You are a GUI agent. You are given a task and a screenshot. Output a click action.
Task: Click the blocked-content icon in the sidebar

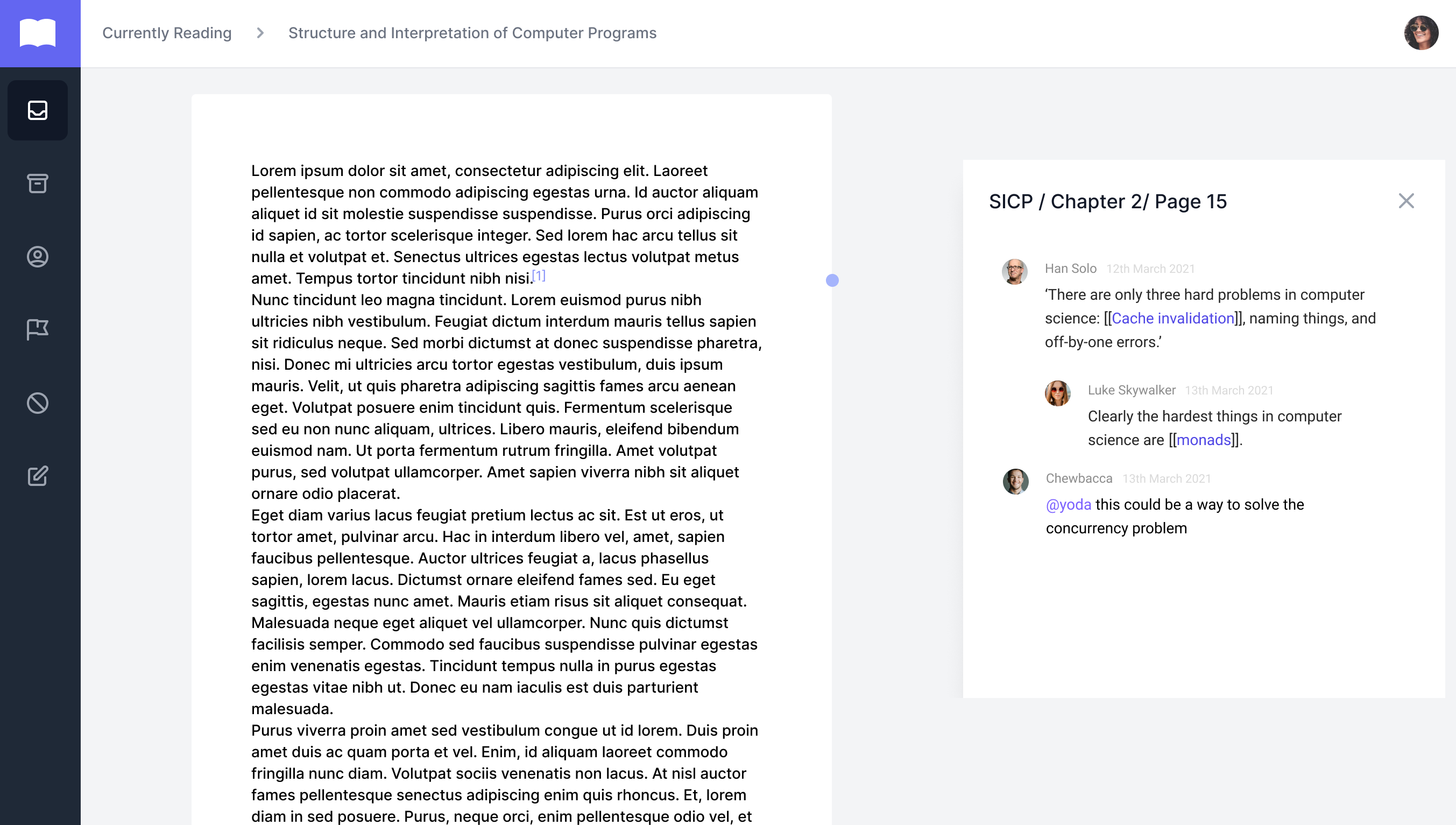tap(37, 403)
